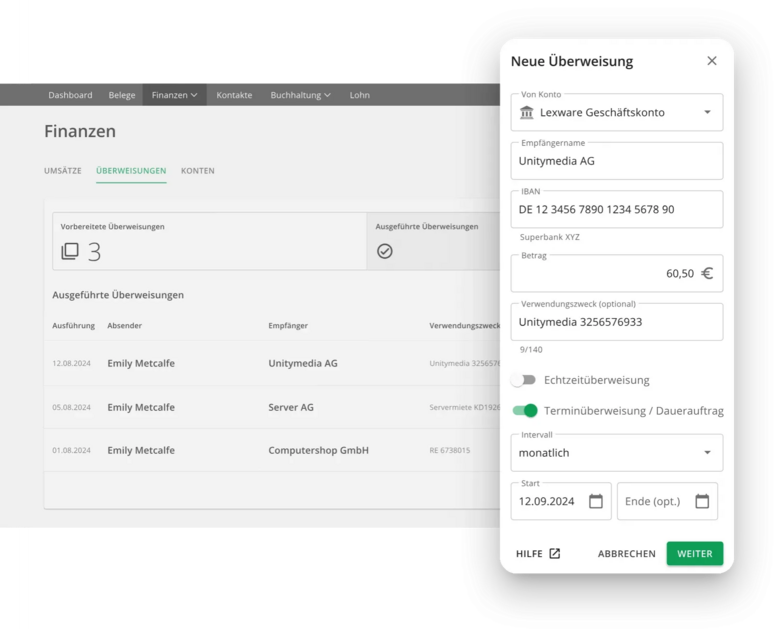Viewport: 780px width, 629px height.
Task: Click the executed transfers checkmark icon
Action: (x=385, y=251)
